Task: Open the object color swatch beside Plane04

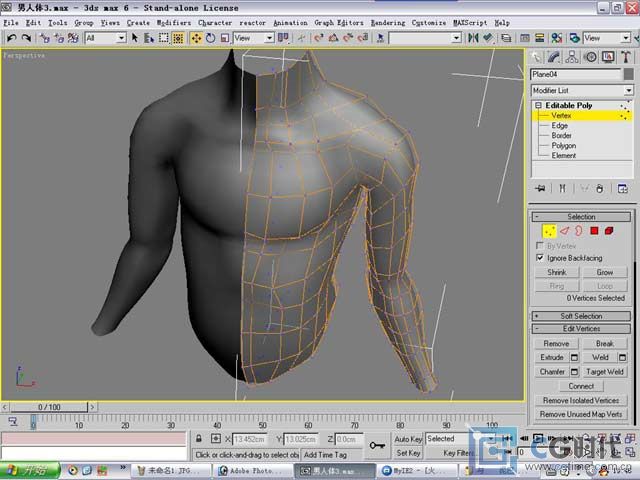Action: [629, 74]
